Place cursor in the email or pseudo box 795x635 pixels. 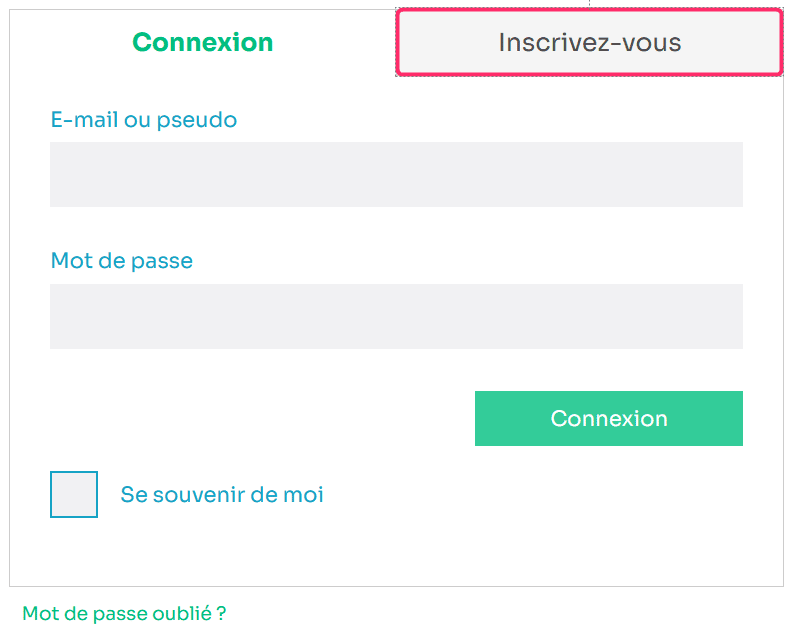point(396,175)
